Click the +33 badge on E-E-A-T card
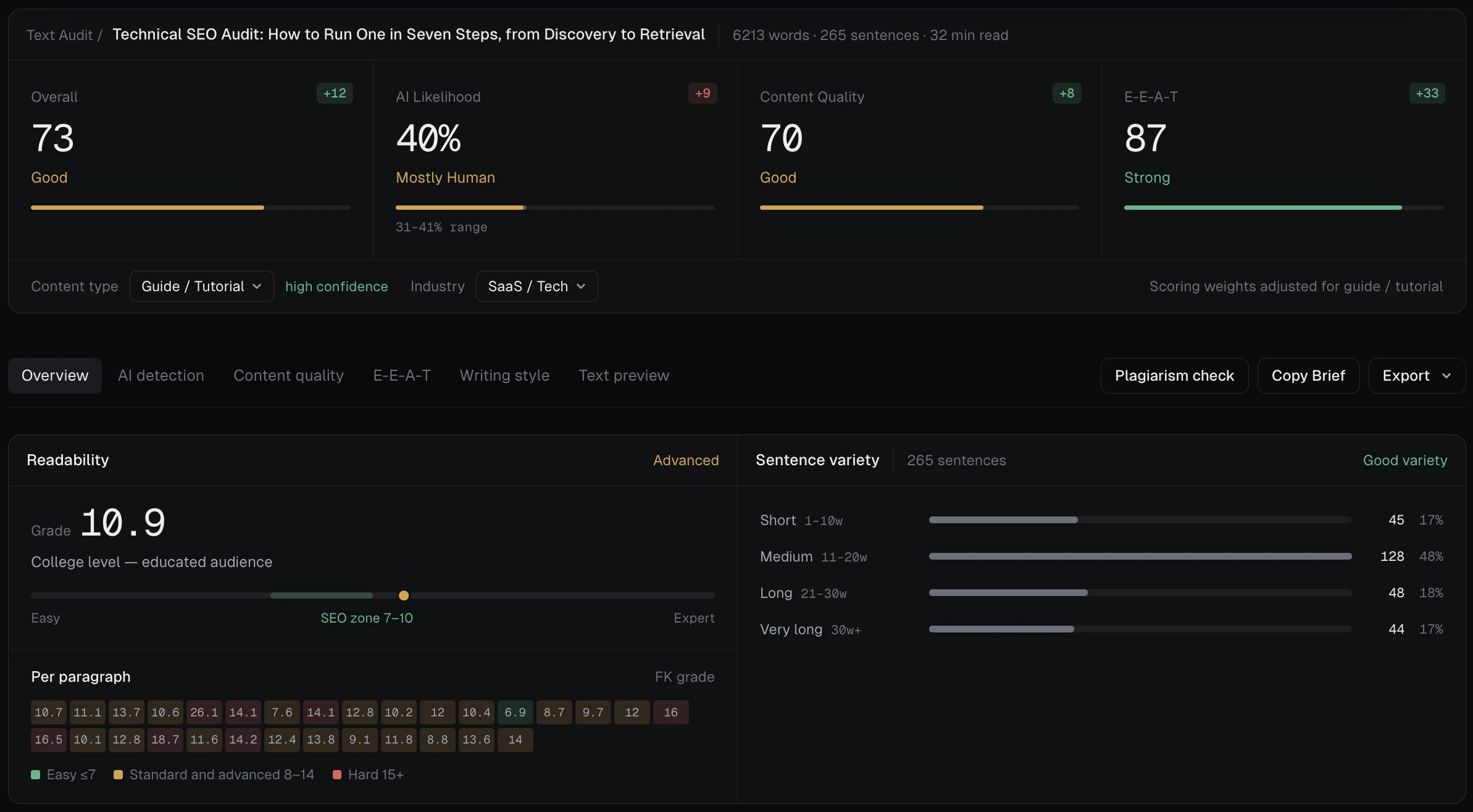Image resolution: width=1473 pixels, height=812 pixels. (1427, 93)
